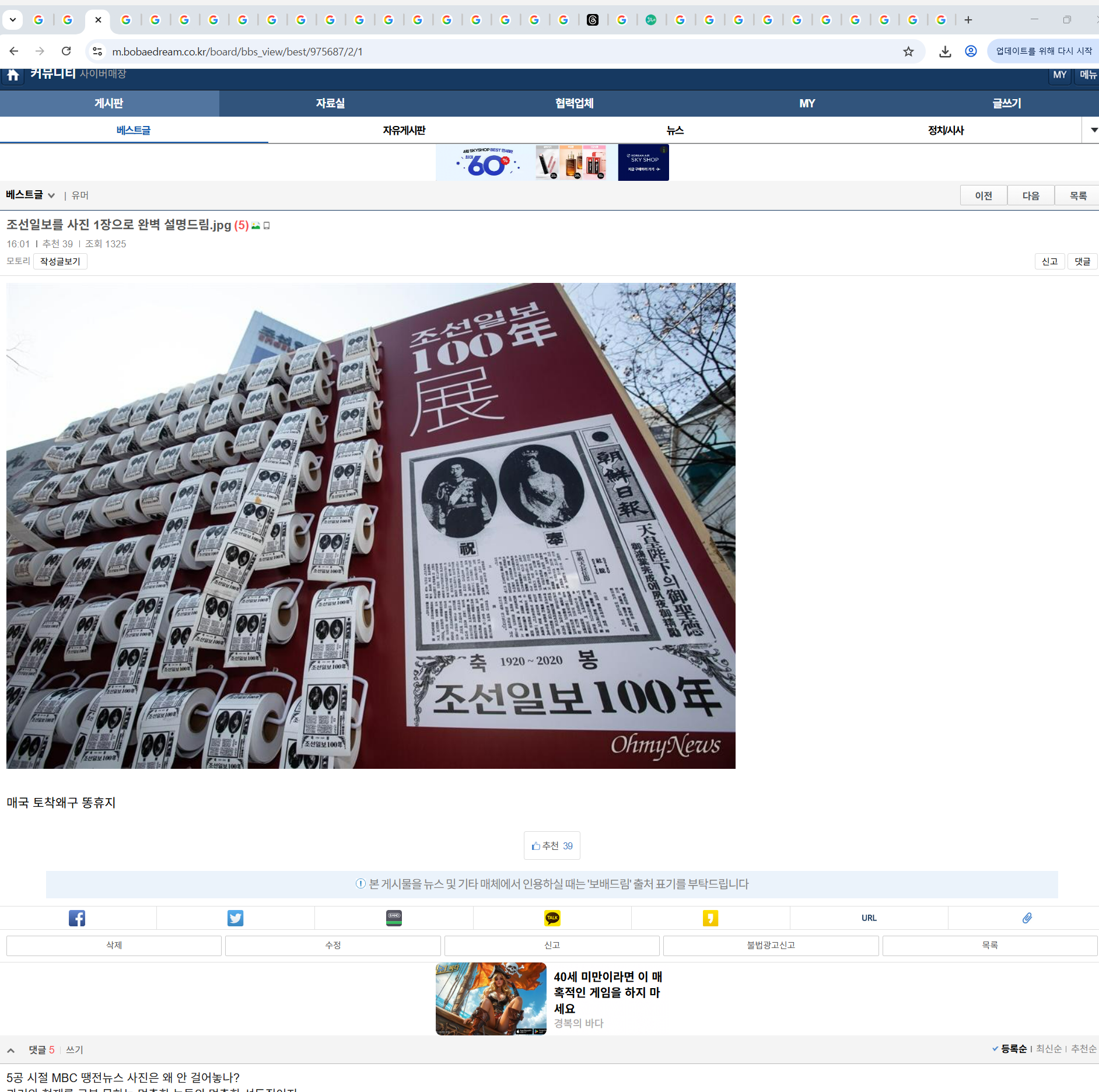Click the 이전 post button

pyautogui.click(x=984, y=195)
